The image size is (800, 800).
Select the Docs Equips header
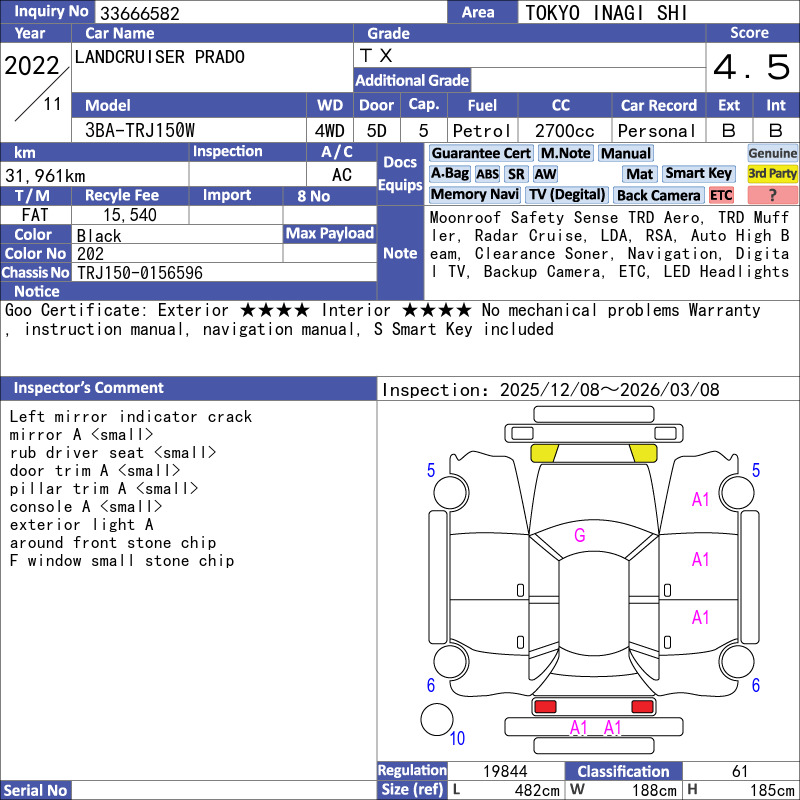coord(400,173)
